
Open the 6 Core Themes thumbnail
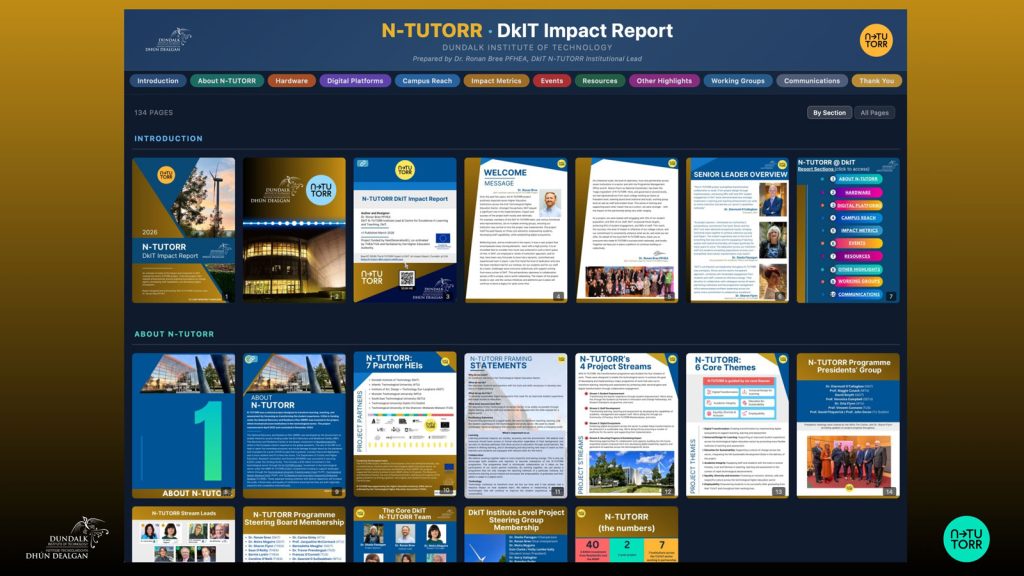pos(738,426)
